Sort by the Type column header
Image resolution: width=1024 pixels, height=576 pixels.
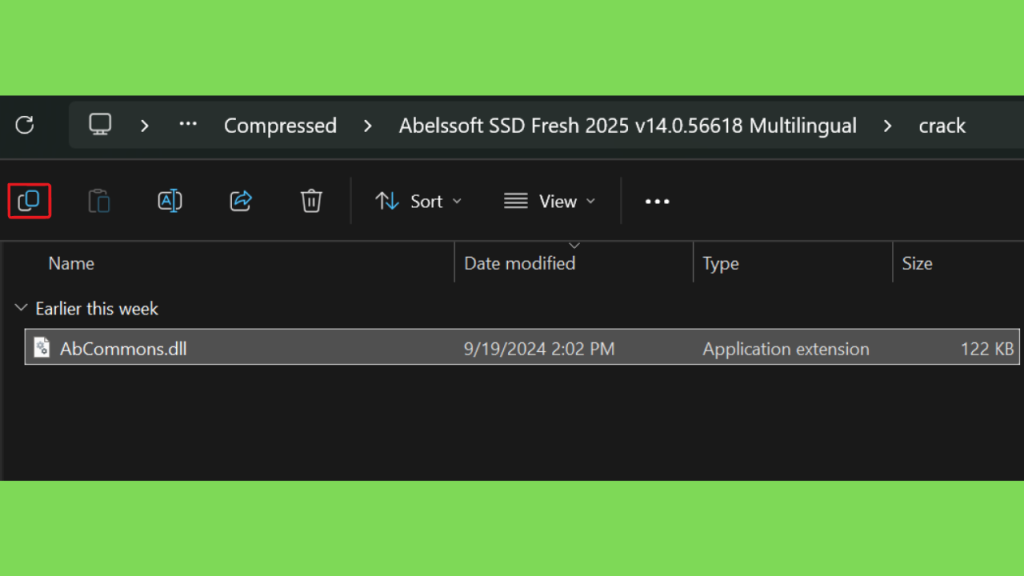click(720, 263)
